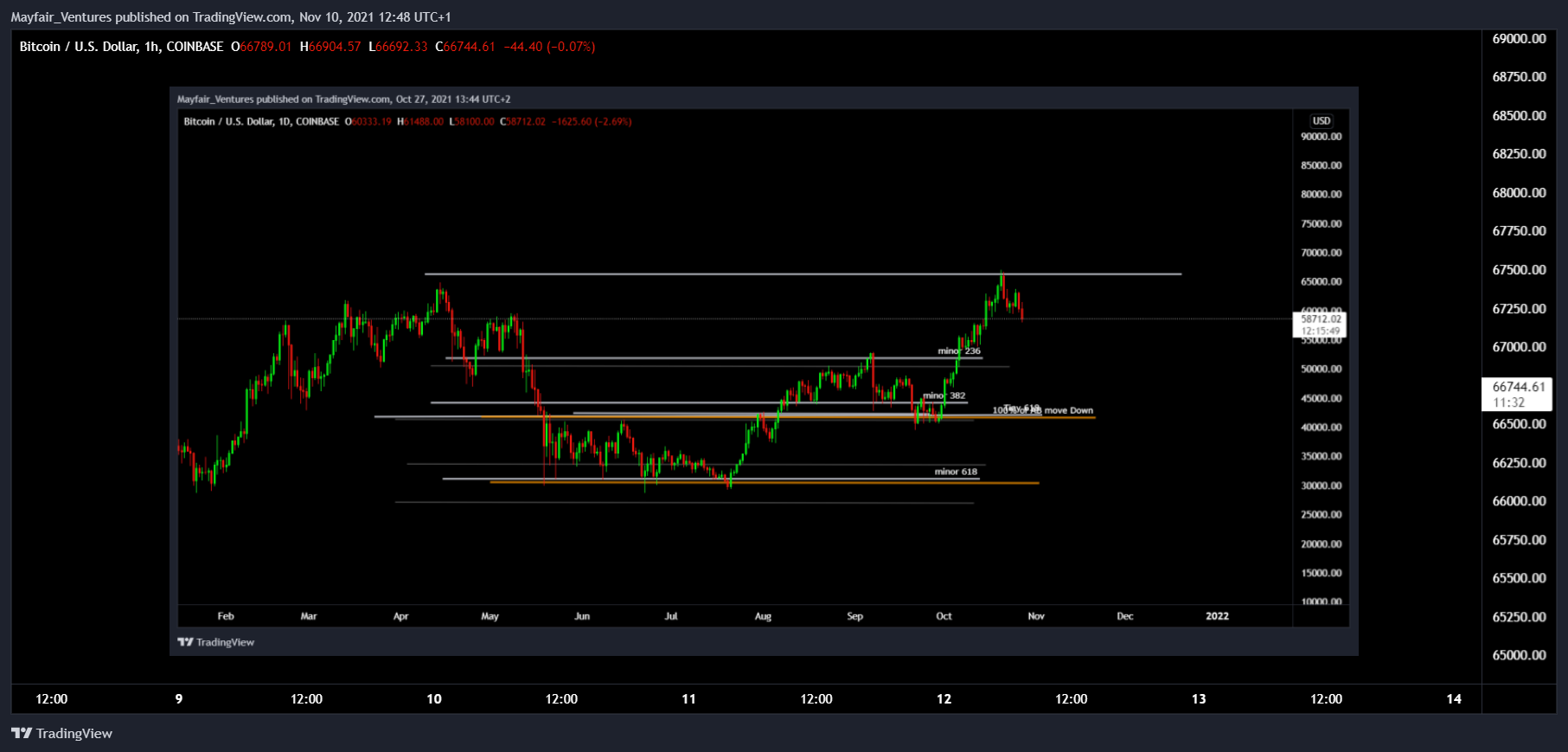Click 69000.00 on the outer price axis

coord(1519,38)
